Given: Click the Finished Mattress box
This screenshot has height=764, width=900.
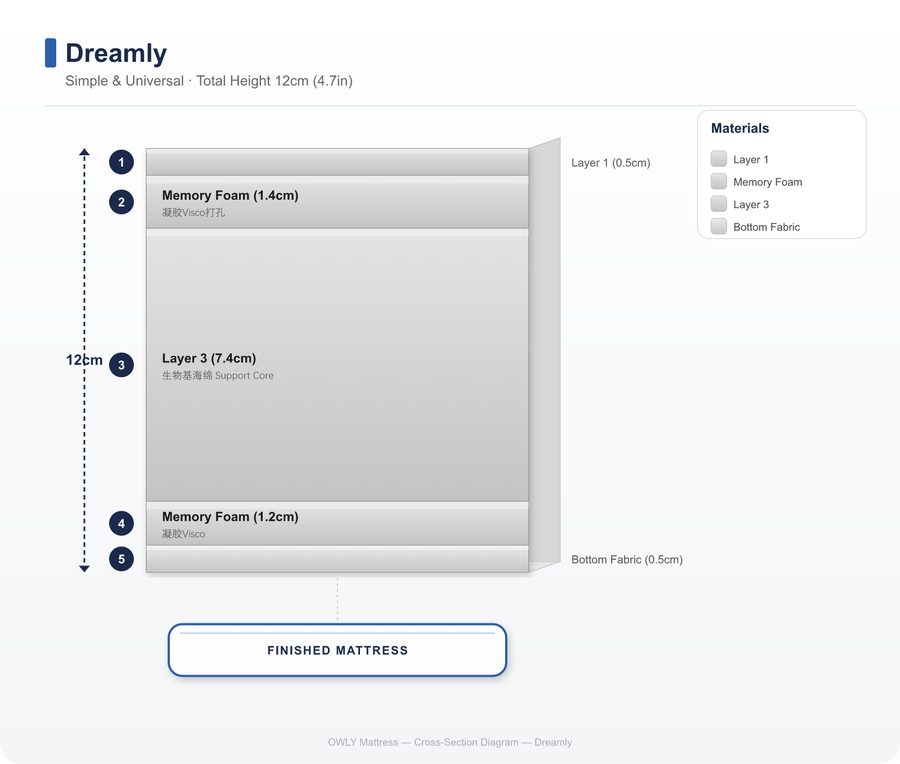Looking at the screenshot, I should tap(338, 650).
